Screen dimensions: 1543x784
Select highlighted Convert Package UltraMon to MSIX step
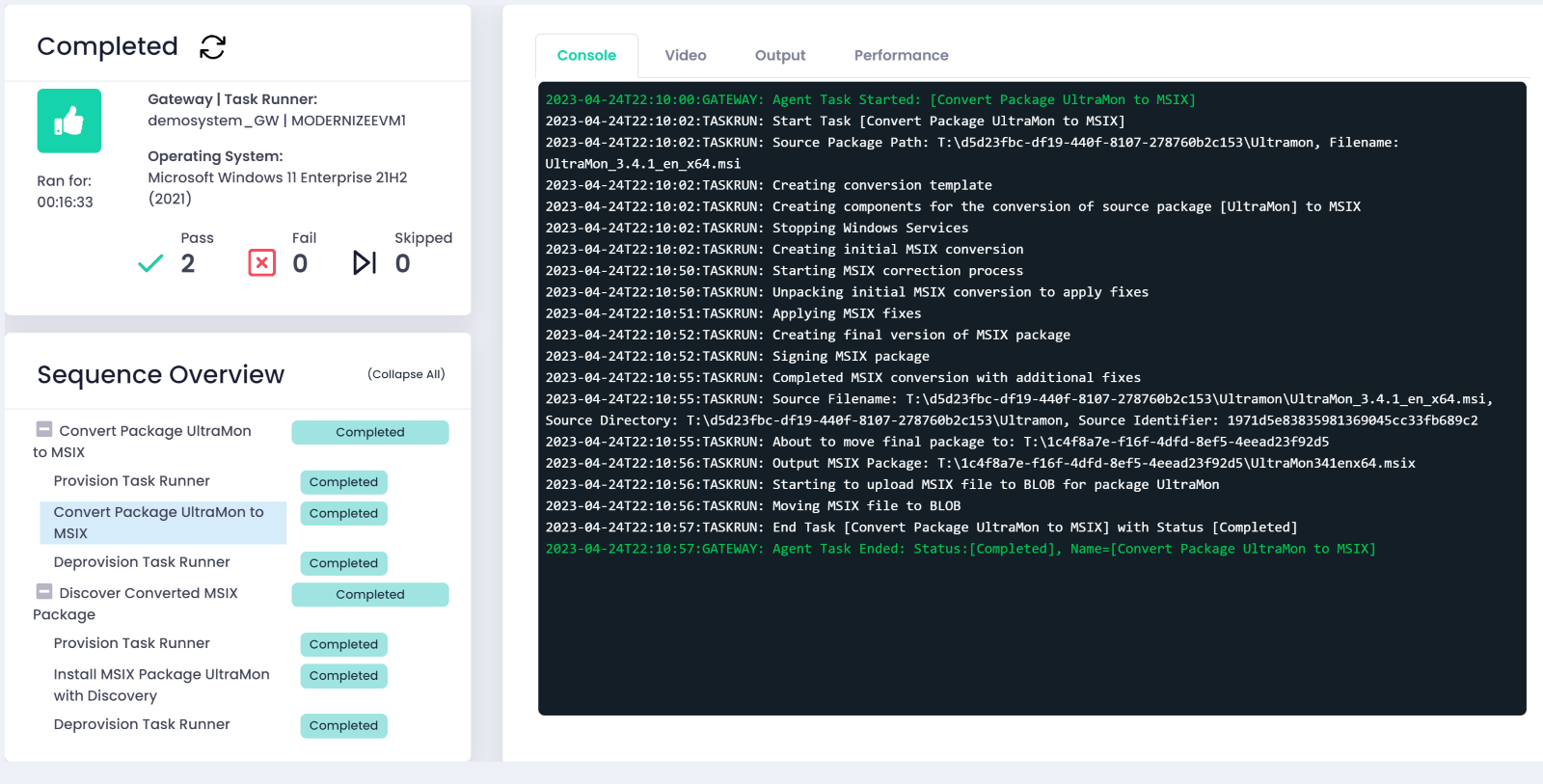[159, 523]
